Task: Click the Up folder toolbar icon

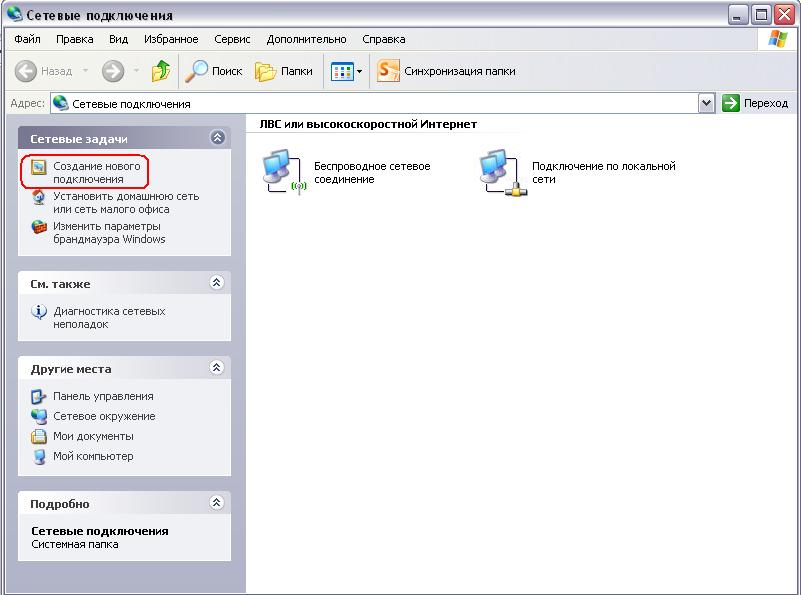Action: click(x=161, y=71)
